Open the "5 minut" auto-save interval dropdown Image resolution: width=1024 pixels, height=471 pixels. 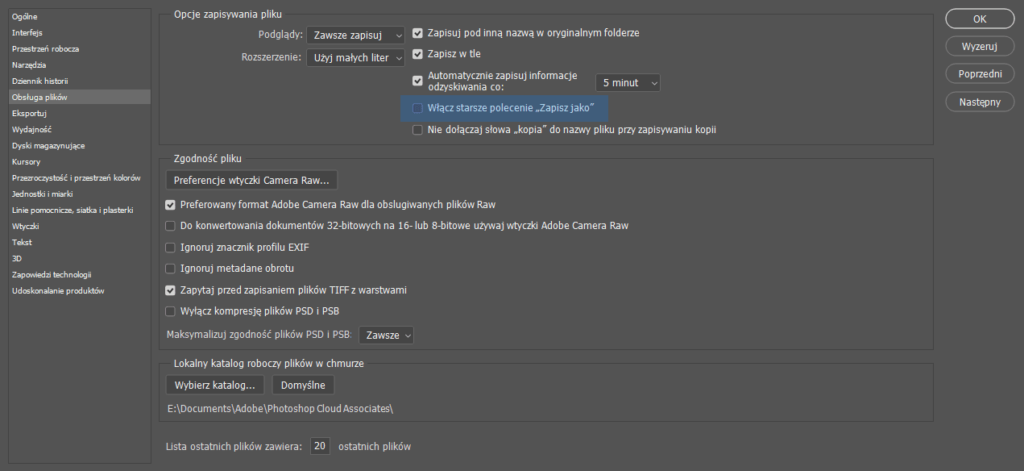pyautogui.click(x=628, y=83)
